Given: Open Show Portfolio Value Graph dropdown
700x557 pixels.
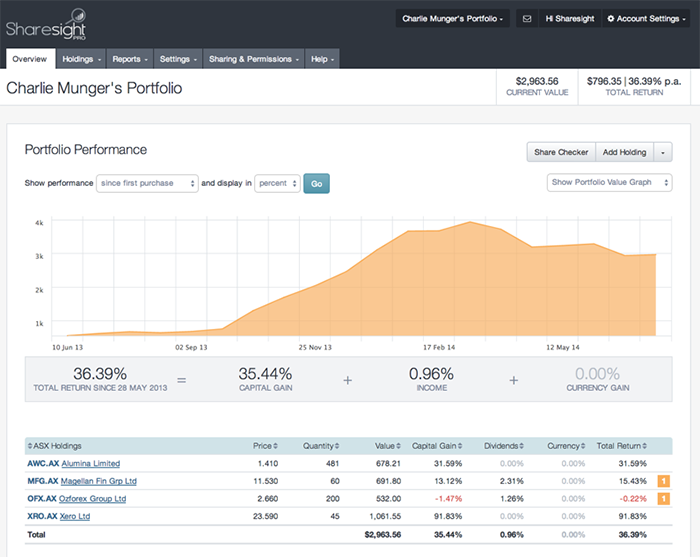Looking at the screenshot, I should pyautogui.click(x=609, y=183).
